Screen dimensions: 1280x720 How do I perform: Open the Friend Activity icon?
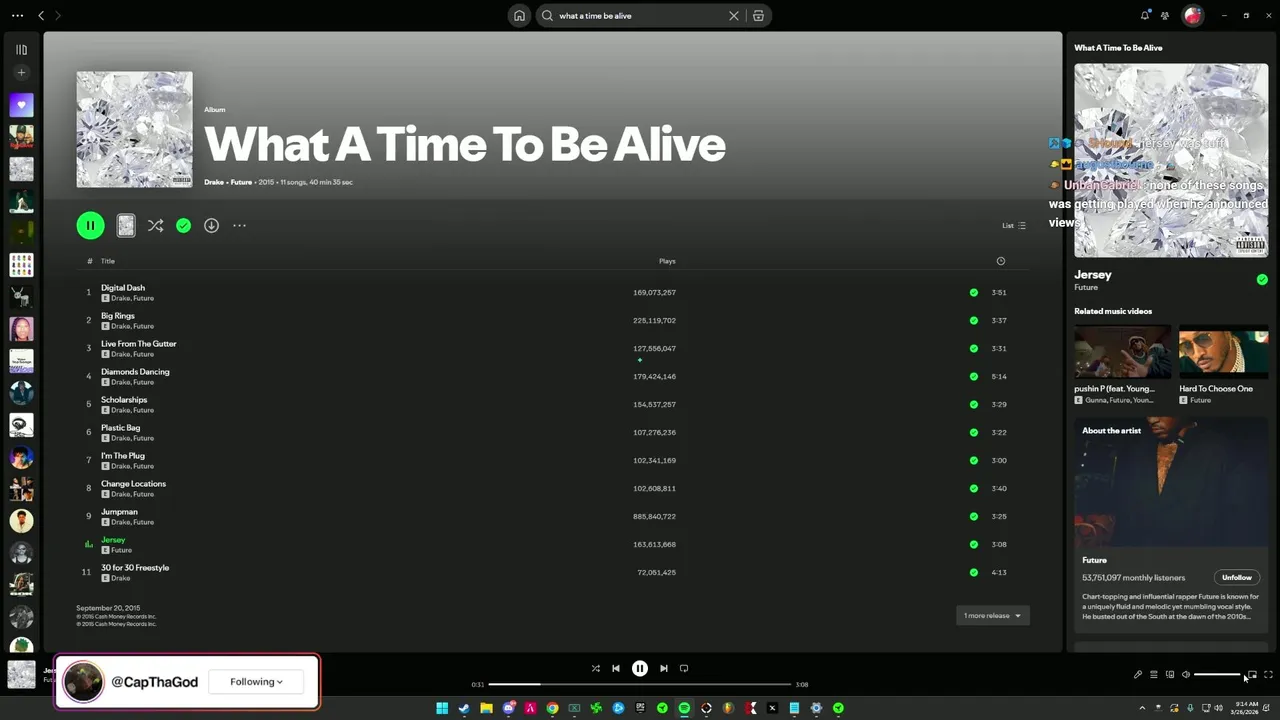pos(1165,16)
